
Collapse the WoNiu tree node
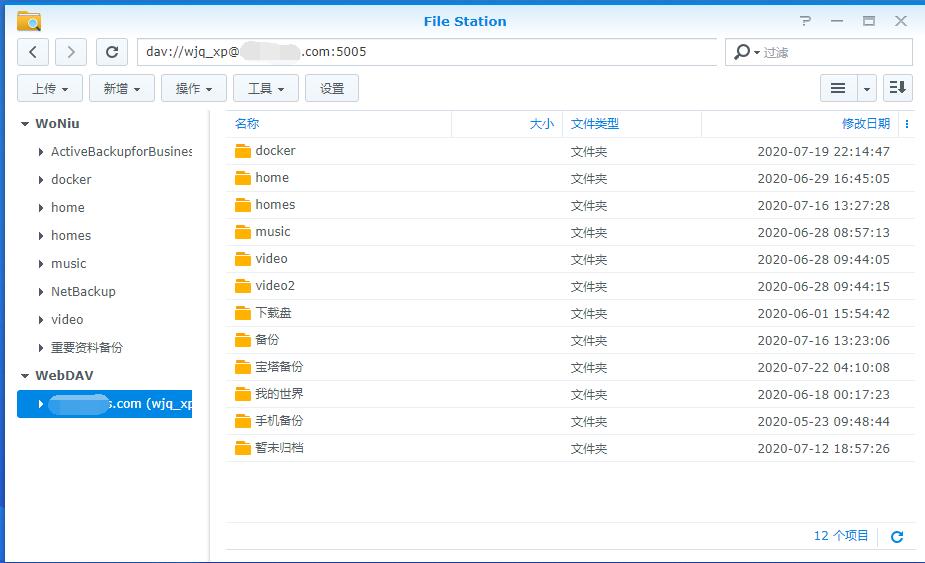click(25, 124)
